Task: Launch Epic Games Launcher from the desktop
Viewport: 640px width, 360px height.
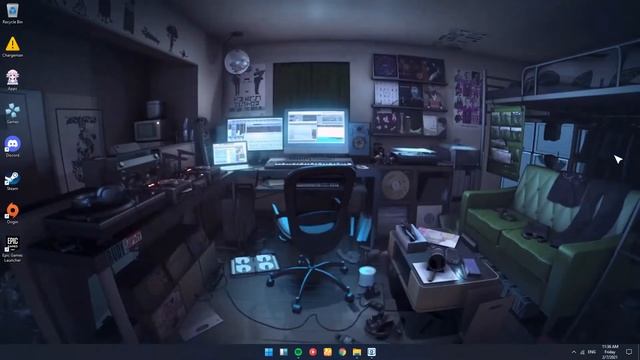Action: 12,249
